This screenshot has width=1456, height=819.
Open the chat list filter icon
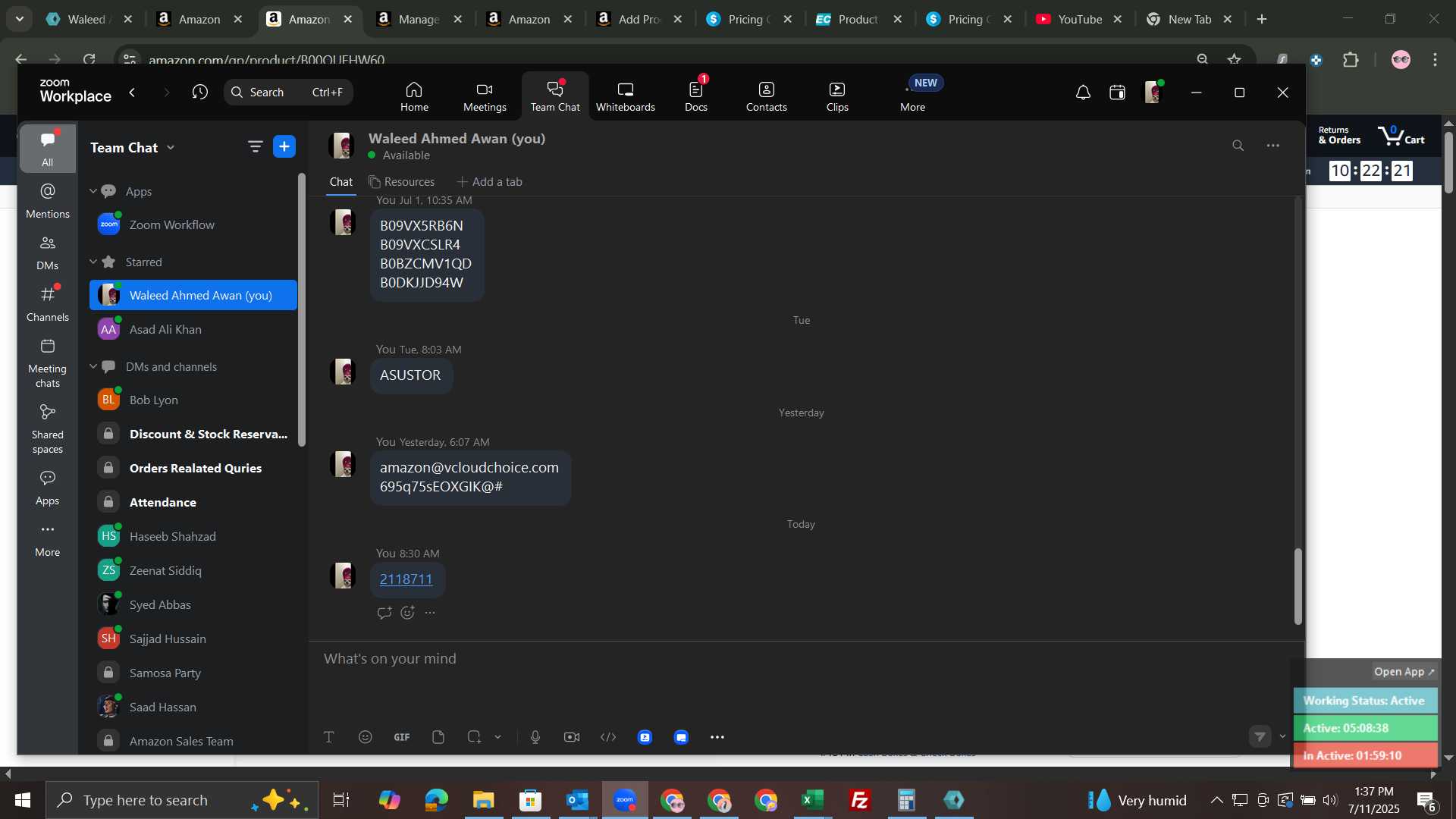[x=256, y=147]
